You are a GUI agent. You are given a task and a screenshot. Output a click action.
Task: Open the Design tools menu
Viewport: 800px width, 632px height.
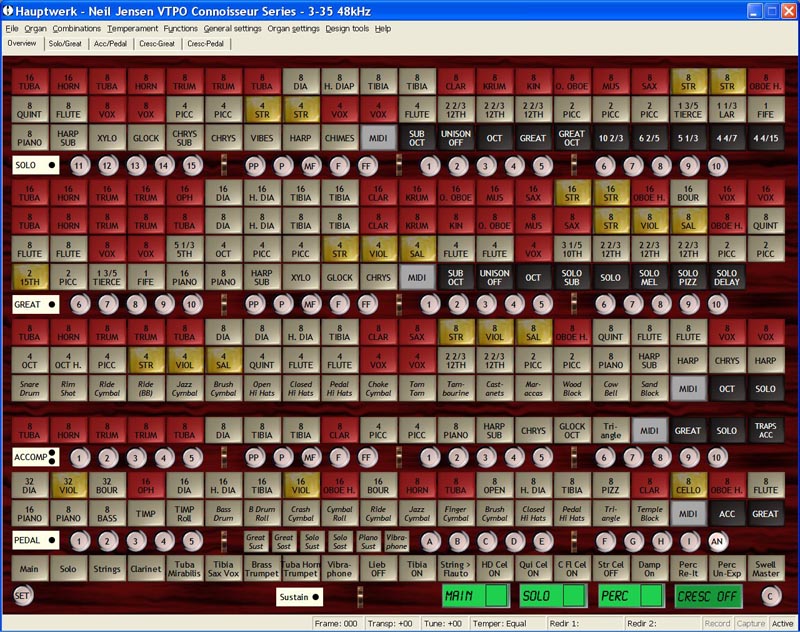pyautogui.click(x=347, y=29)
